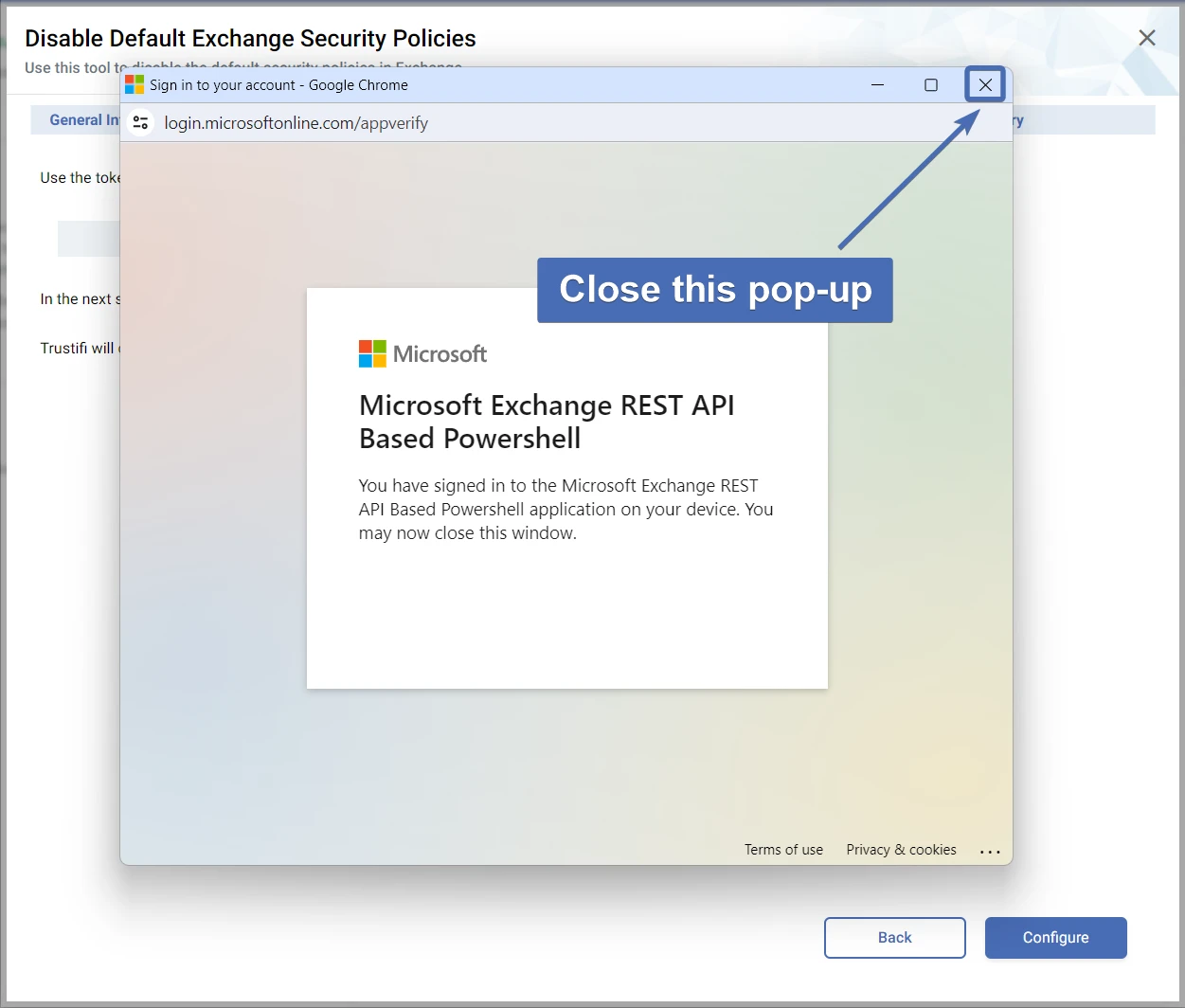Image resolution: width=1185 pixels, height=1008 pixels.
Task: Click the Microsoft Exchange REST API Based Powershell heading
Action: pos(547,422)
